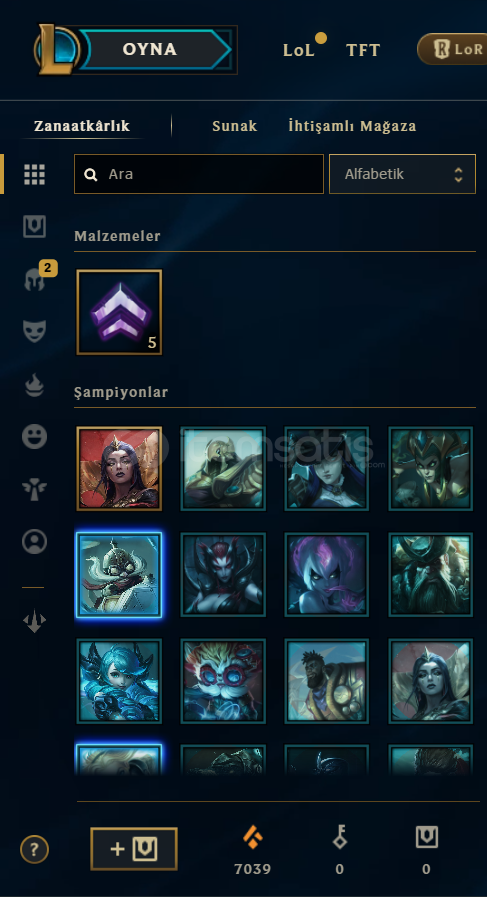This screenshot has height=897, width=487.
Task: Click the help question mark icon
Action: pyautogui.click(x=34, y=850)
